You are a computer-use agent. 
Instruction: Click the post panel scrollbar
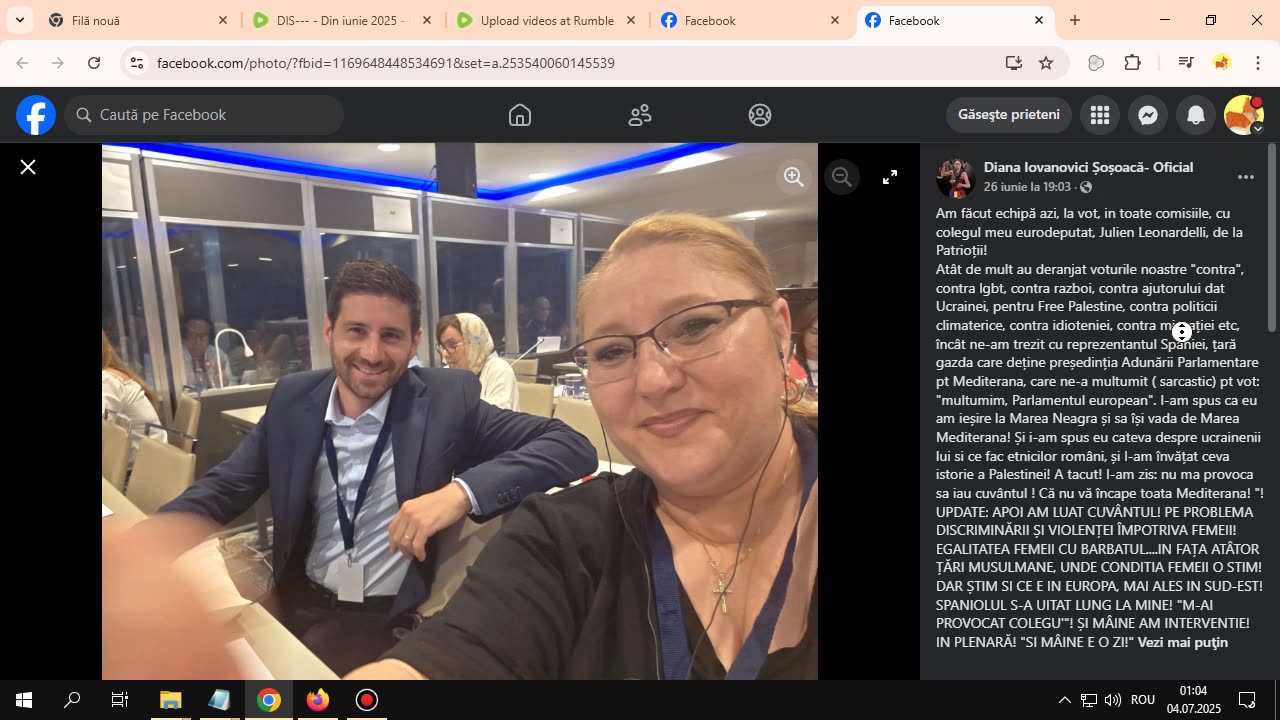coord(1272,240)
